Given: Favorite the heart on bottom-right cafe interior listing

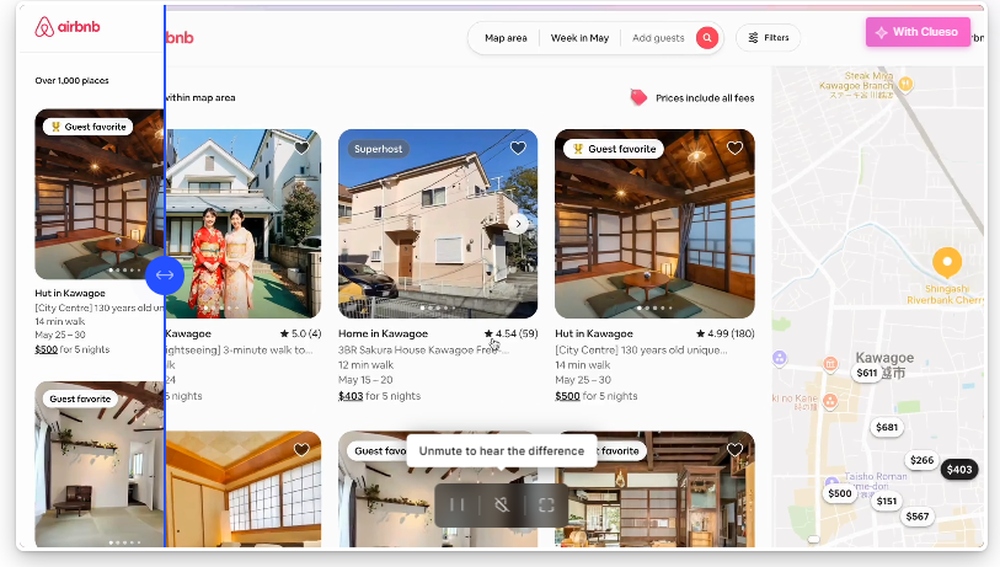Looking at the screenshot, I should point(735,450).
